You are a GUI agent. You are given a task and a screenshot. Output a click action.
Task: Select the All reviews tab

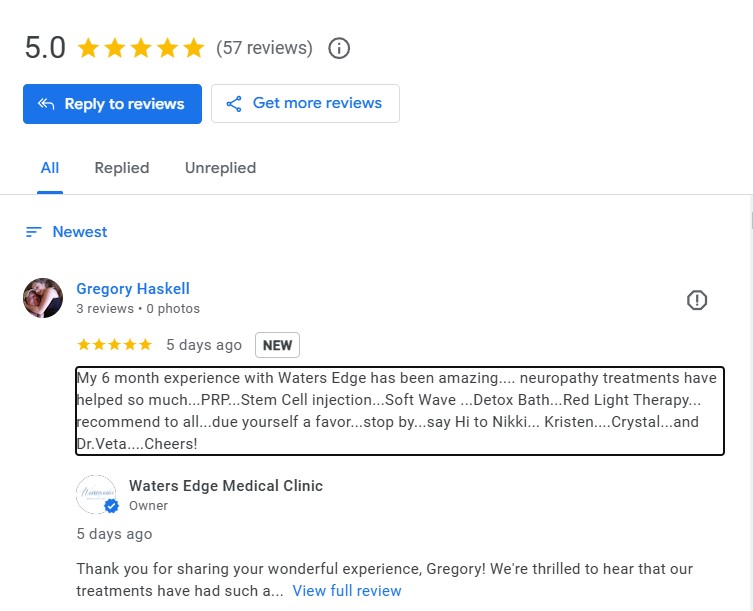(x=50, y=168)
